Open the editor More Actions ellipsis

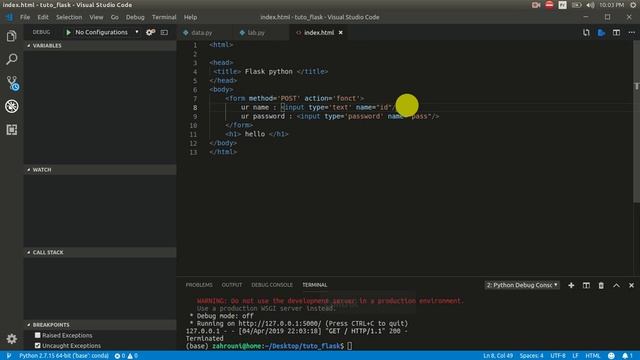click(631, 32)
